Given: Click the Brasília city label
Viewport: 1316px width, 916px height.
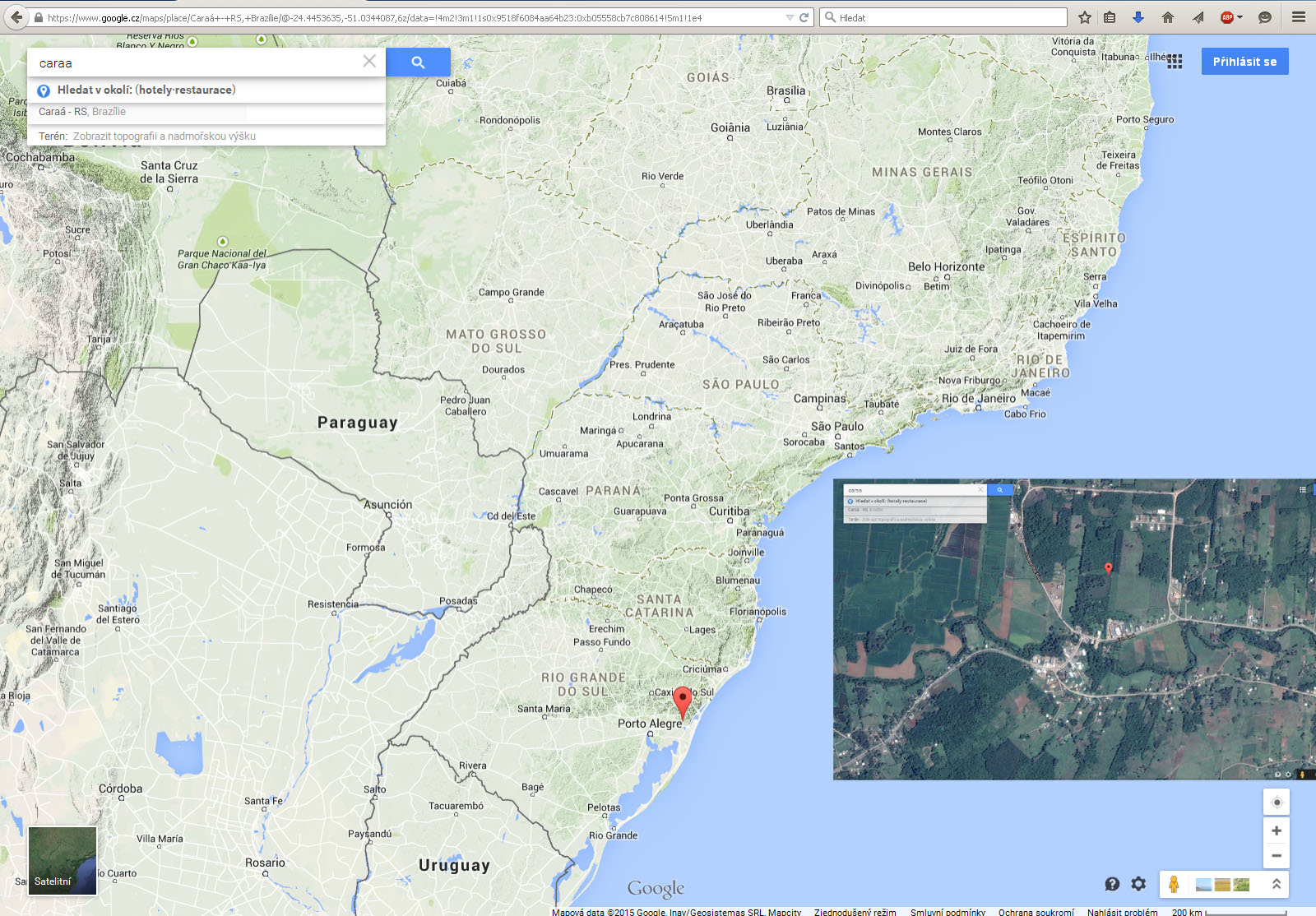Looking at the screenshot, I should (x=786, y=90).
